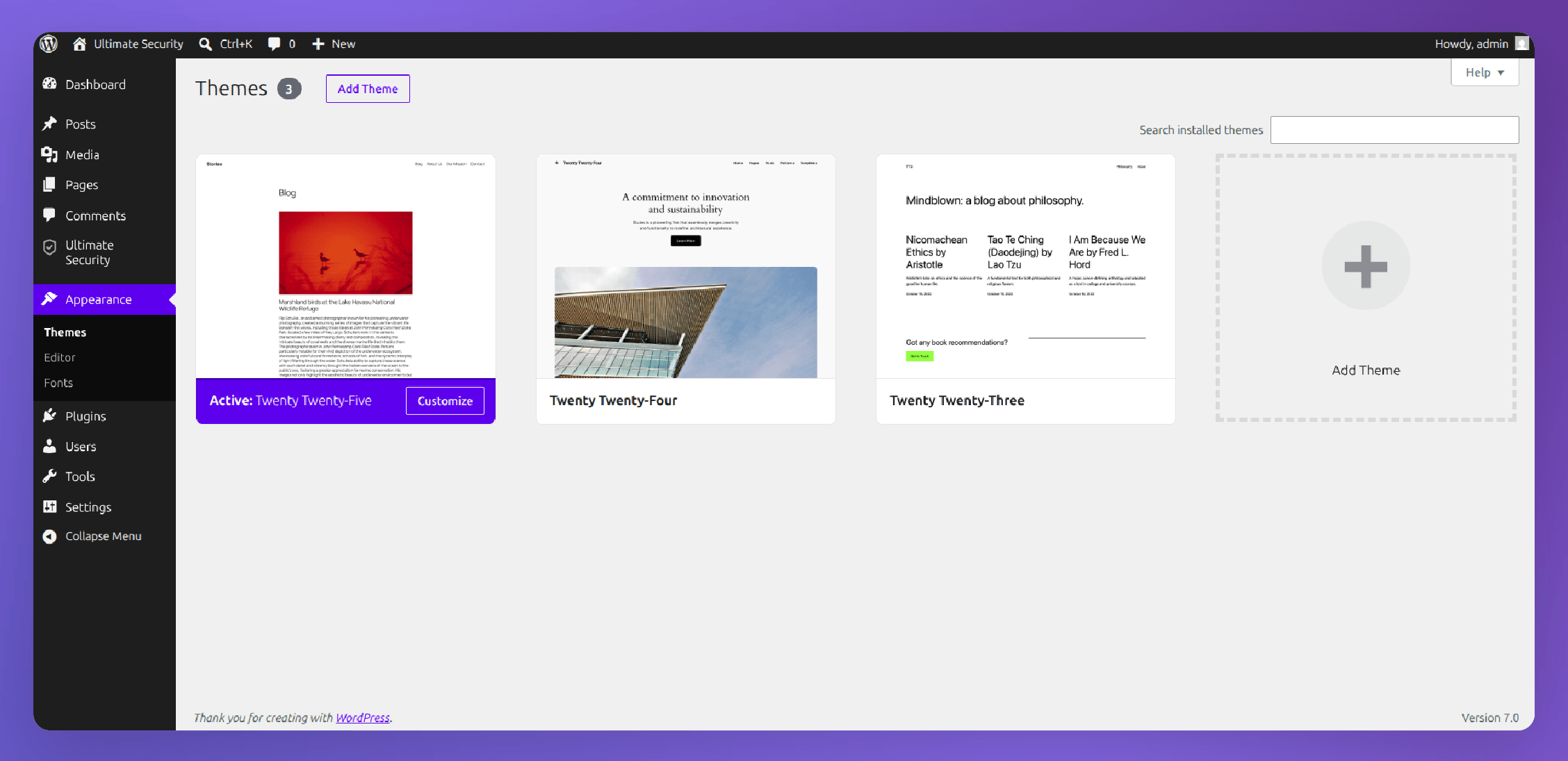Image resolution: width=1568 pixels, height=761 pixels.
Task: Open the Twenty Twenty-Four theme screenshot
Action: coord(685,266)
